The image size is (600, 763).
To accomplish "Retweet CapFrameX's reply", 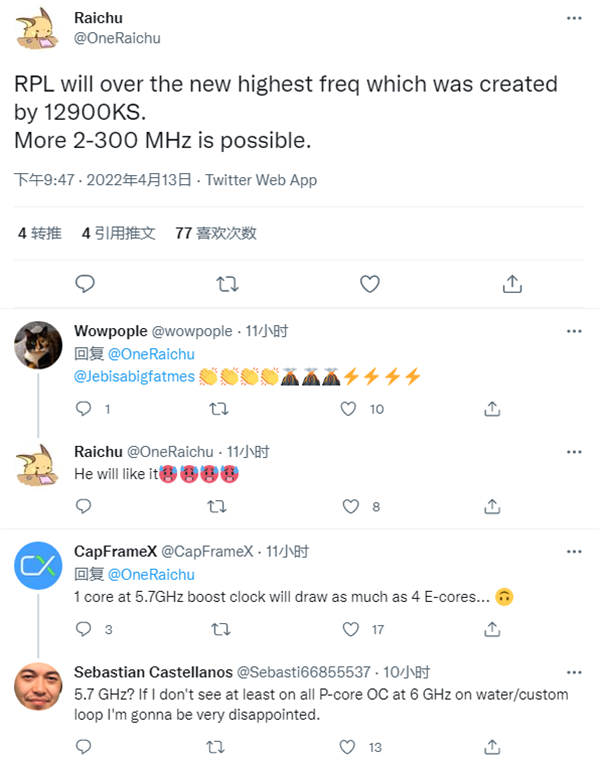I will [216, 630].
